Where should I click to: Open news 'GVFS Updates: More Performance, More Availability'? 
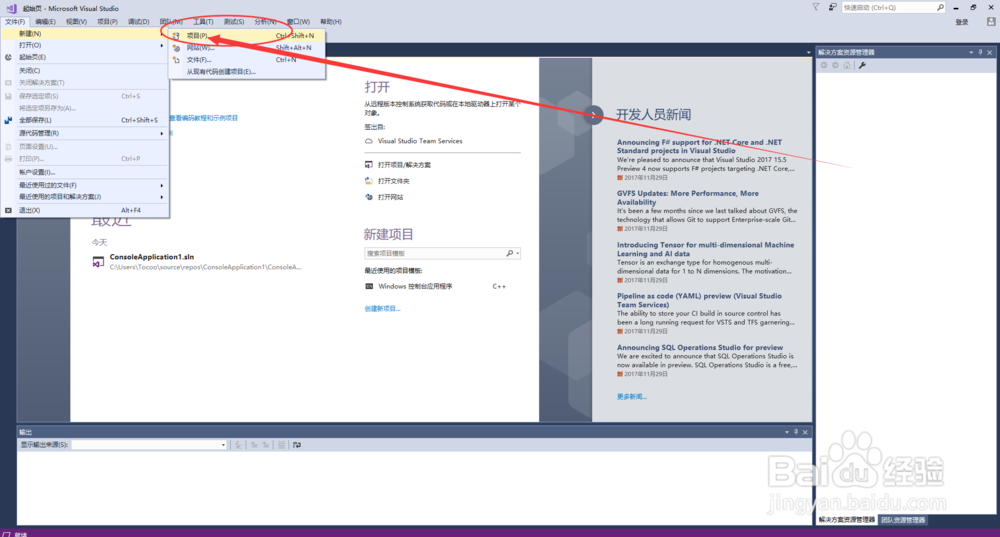tap(688, 198)
